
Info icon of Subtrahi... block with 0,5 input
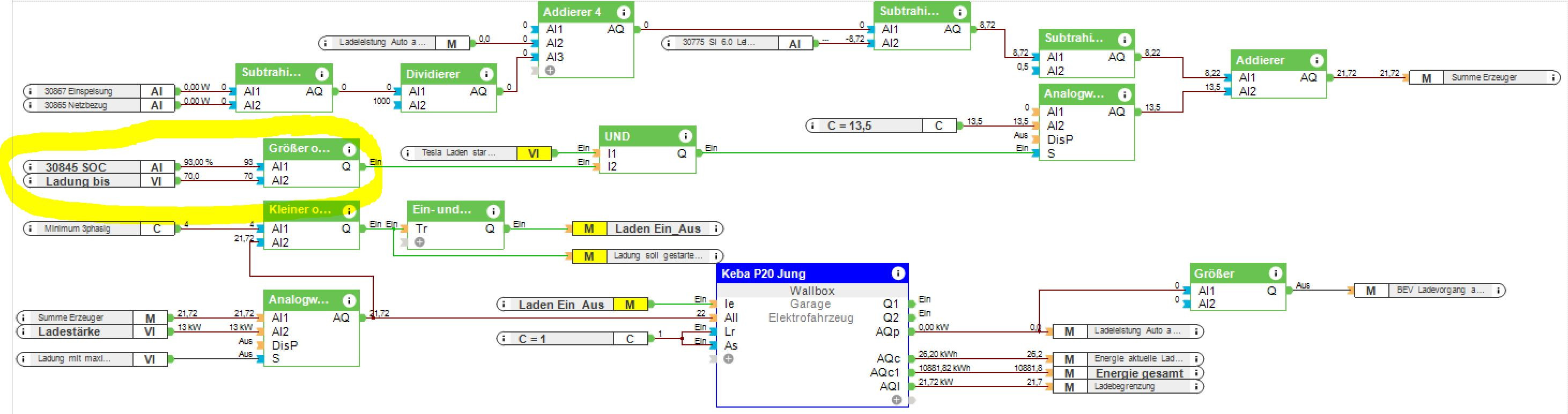point(1123,40)
